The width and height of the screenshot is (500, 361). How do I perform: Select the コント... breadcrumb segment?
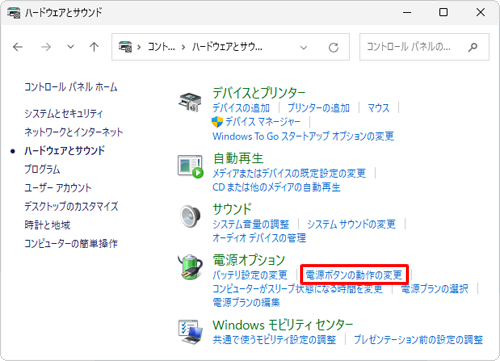161,47
